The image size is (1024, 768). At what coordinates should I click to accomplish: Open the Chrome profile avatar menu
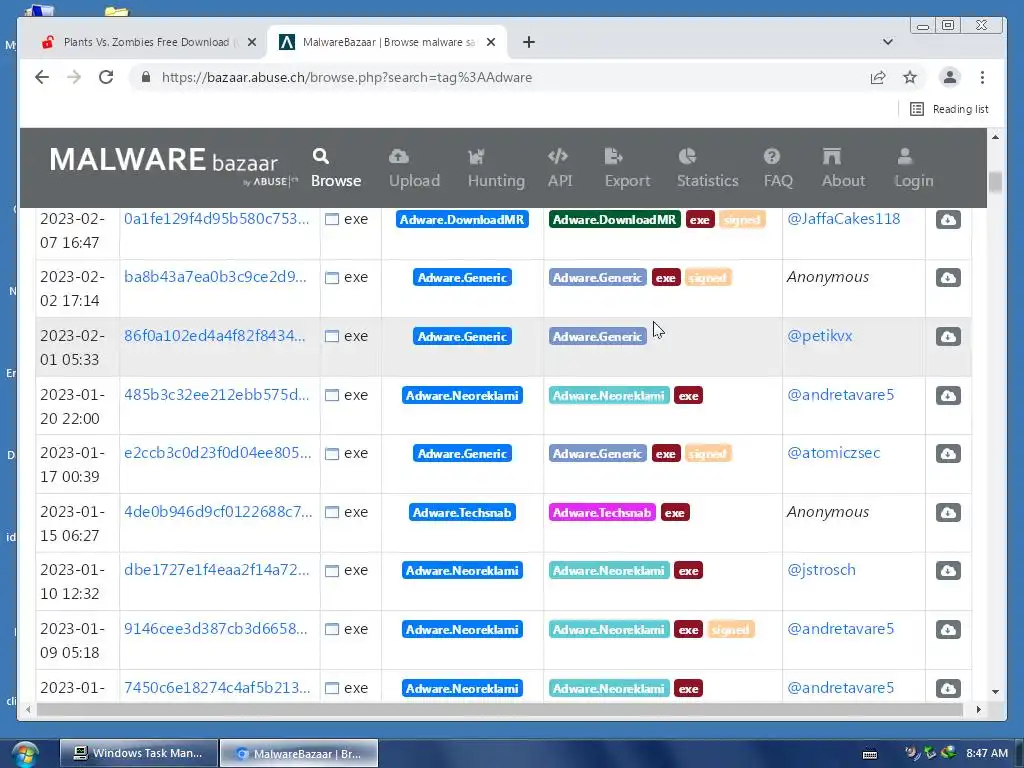tap(950, 77)
